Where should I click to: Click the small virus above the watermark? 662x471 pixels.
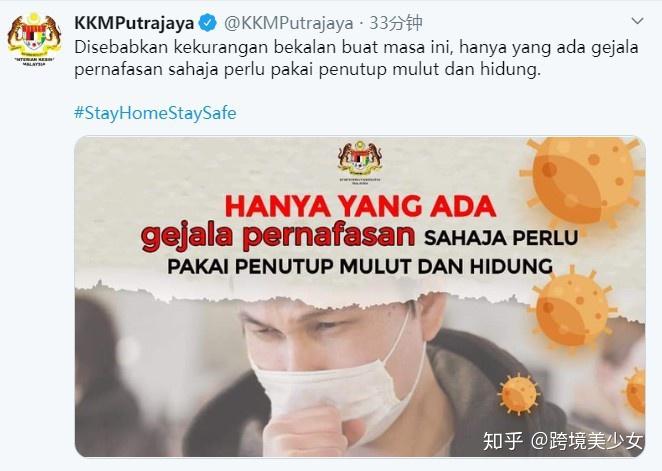[518, 394]
